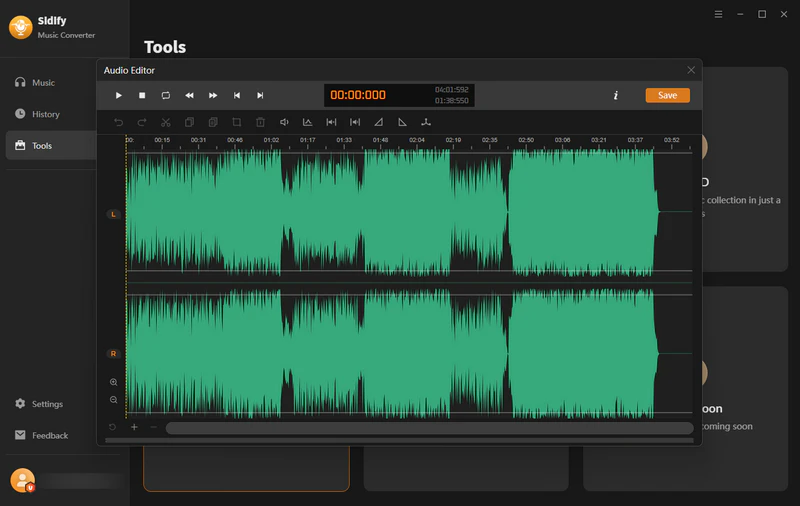800x506 pixels.
Task: Open the hamburger menu in title bar
Action: coord(718,14)
